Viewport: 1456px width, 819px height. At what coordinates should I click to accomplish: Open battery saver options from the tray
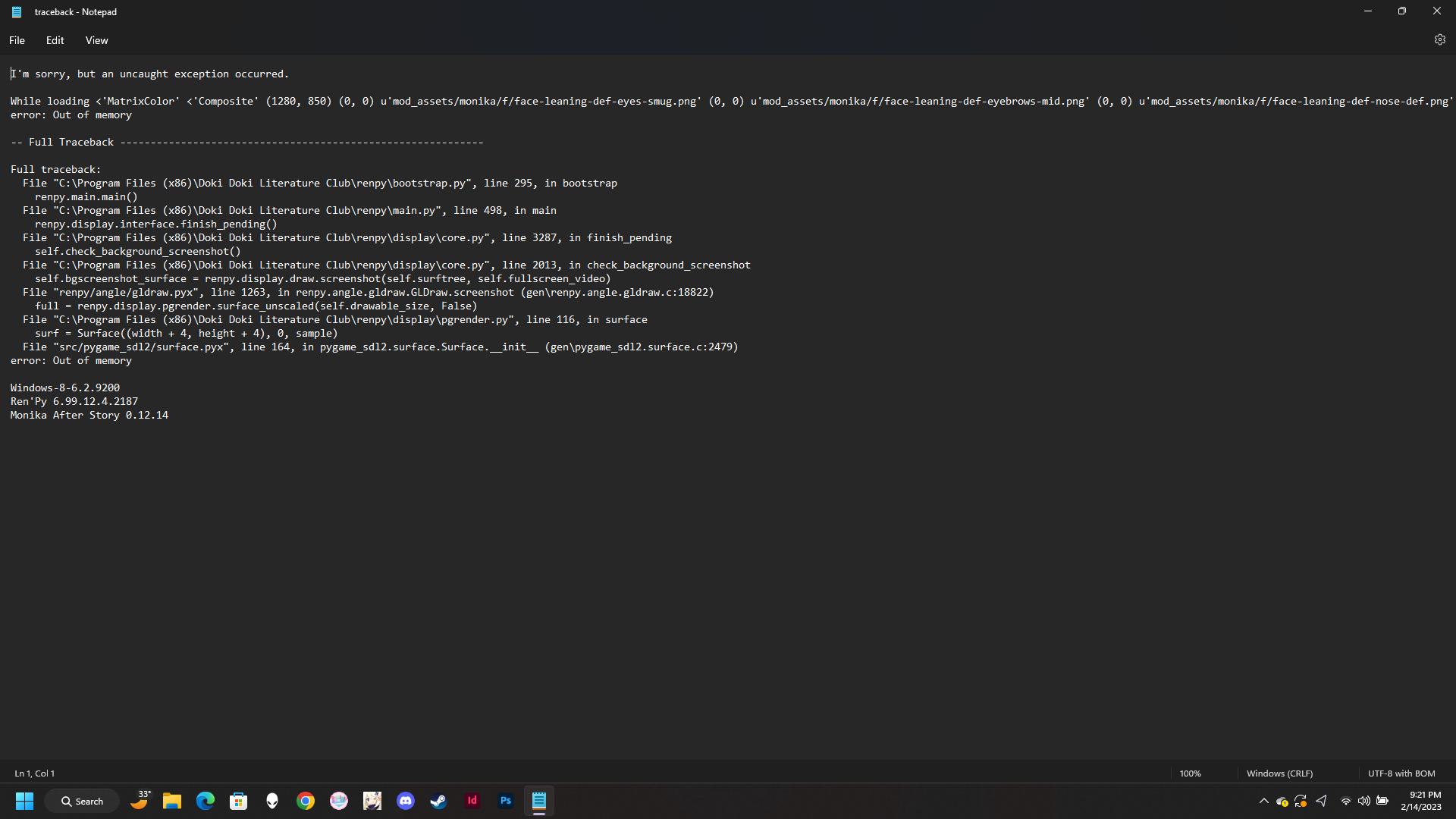click(x=1382, y=801)
